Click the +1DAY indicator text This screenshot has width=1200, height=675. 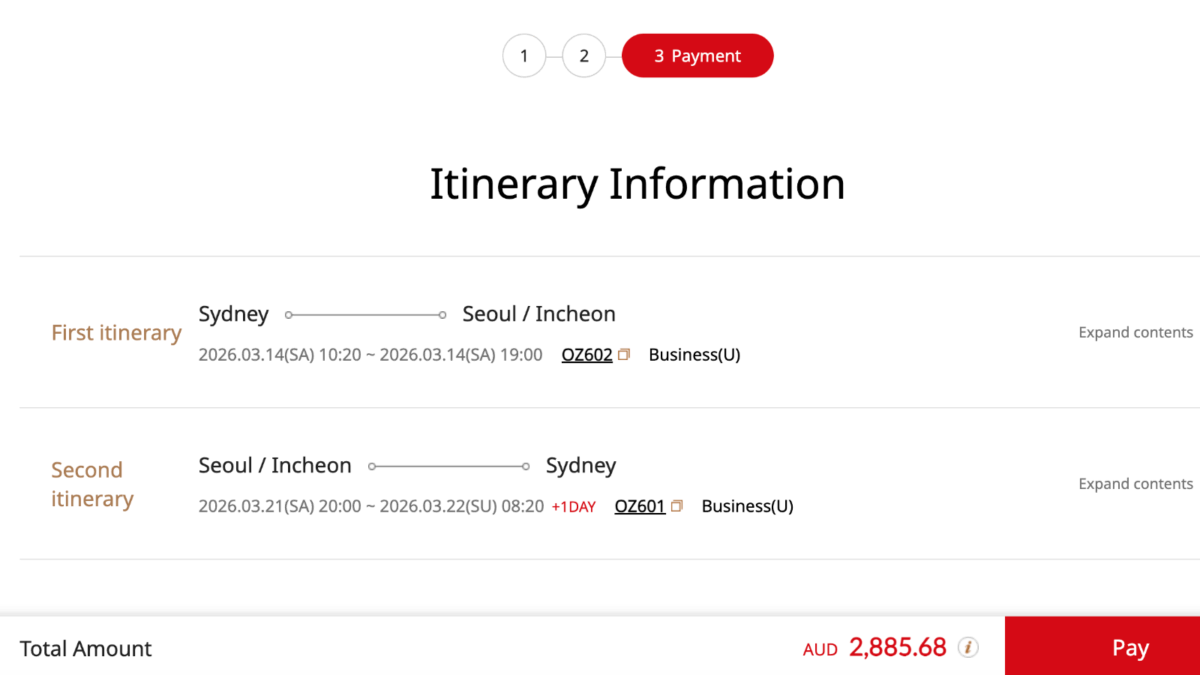point(574,506)
